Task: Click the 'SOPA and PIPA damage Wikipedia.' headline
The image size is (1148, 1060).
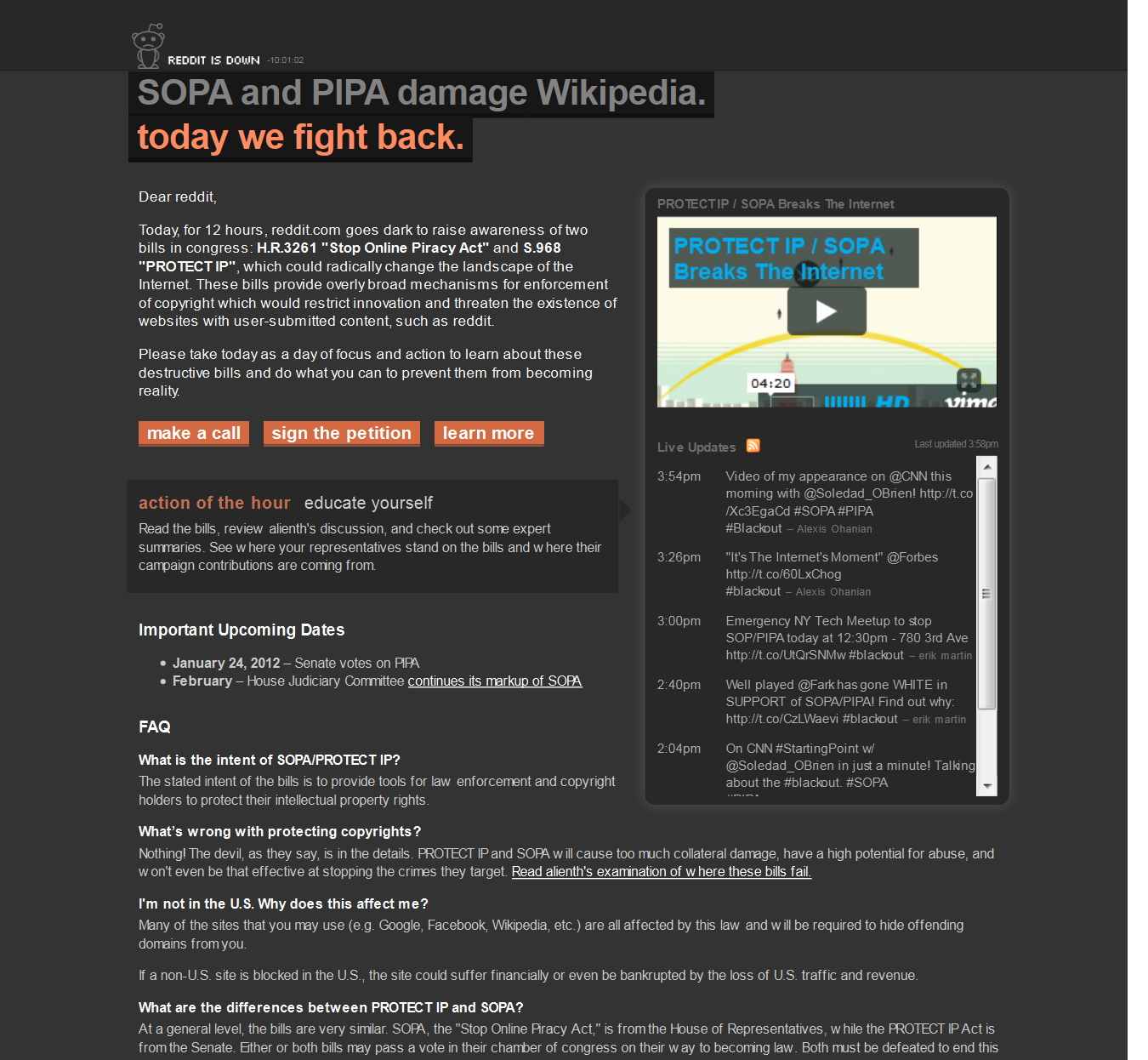Action: coord(422,93)
